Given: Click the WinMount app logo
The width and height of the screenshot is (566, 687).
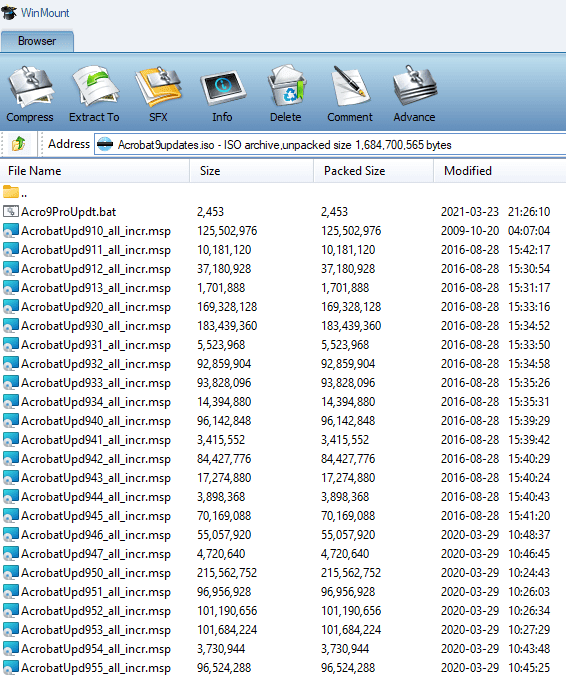Looking at the screenshot, I should 9,12.
